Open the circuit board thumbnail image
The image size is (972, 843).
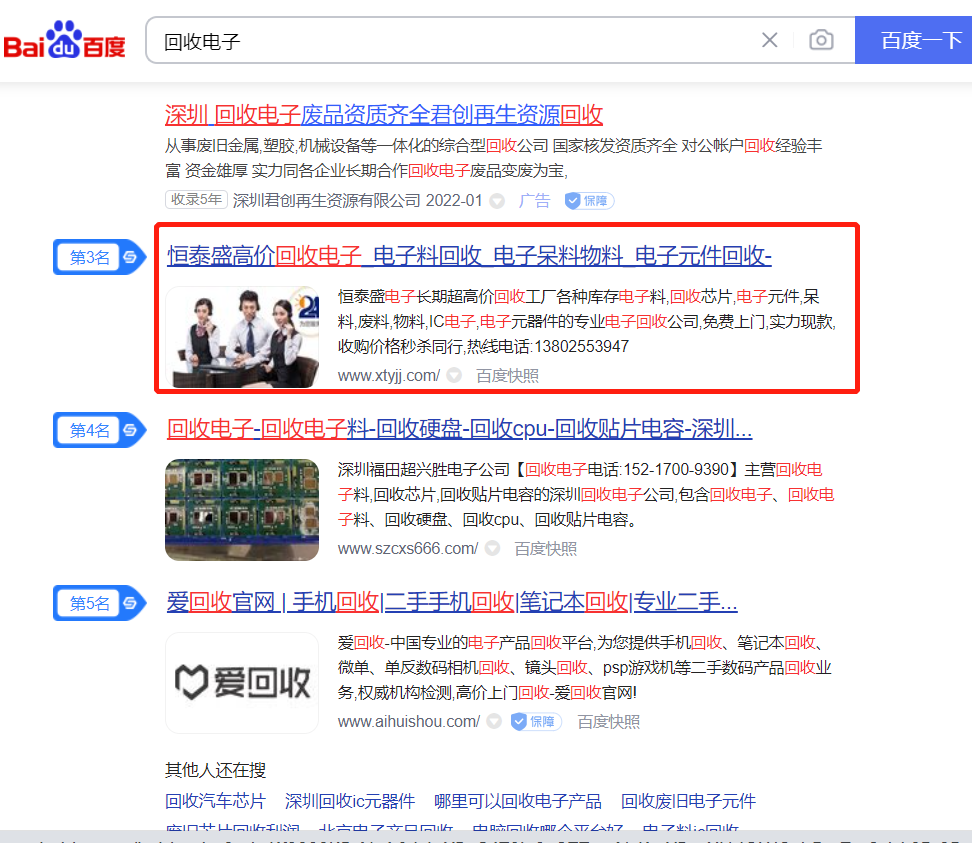tap(242, 510)
